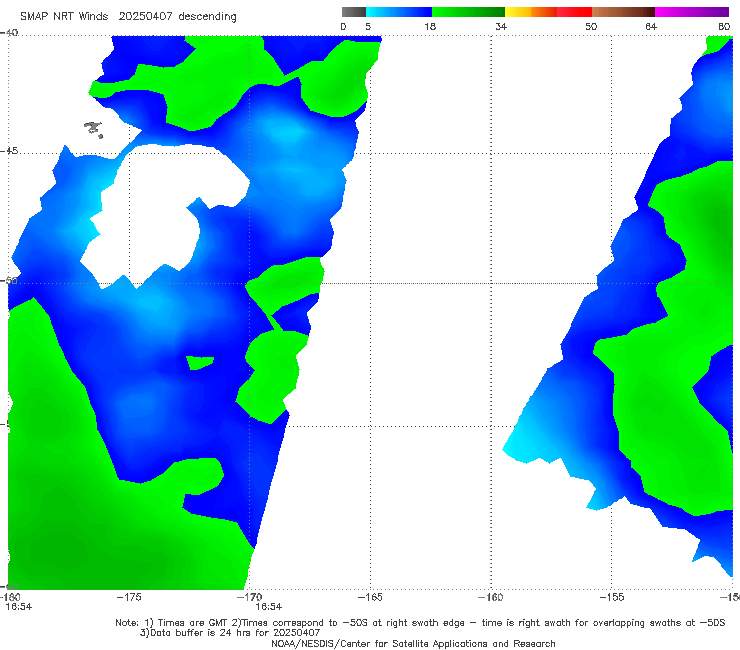Screen dimensions: 740x650
Task: Pick the blue 5–18 segment of the color bar
Action: (x=399, y=12)
